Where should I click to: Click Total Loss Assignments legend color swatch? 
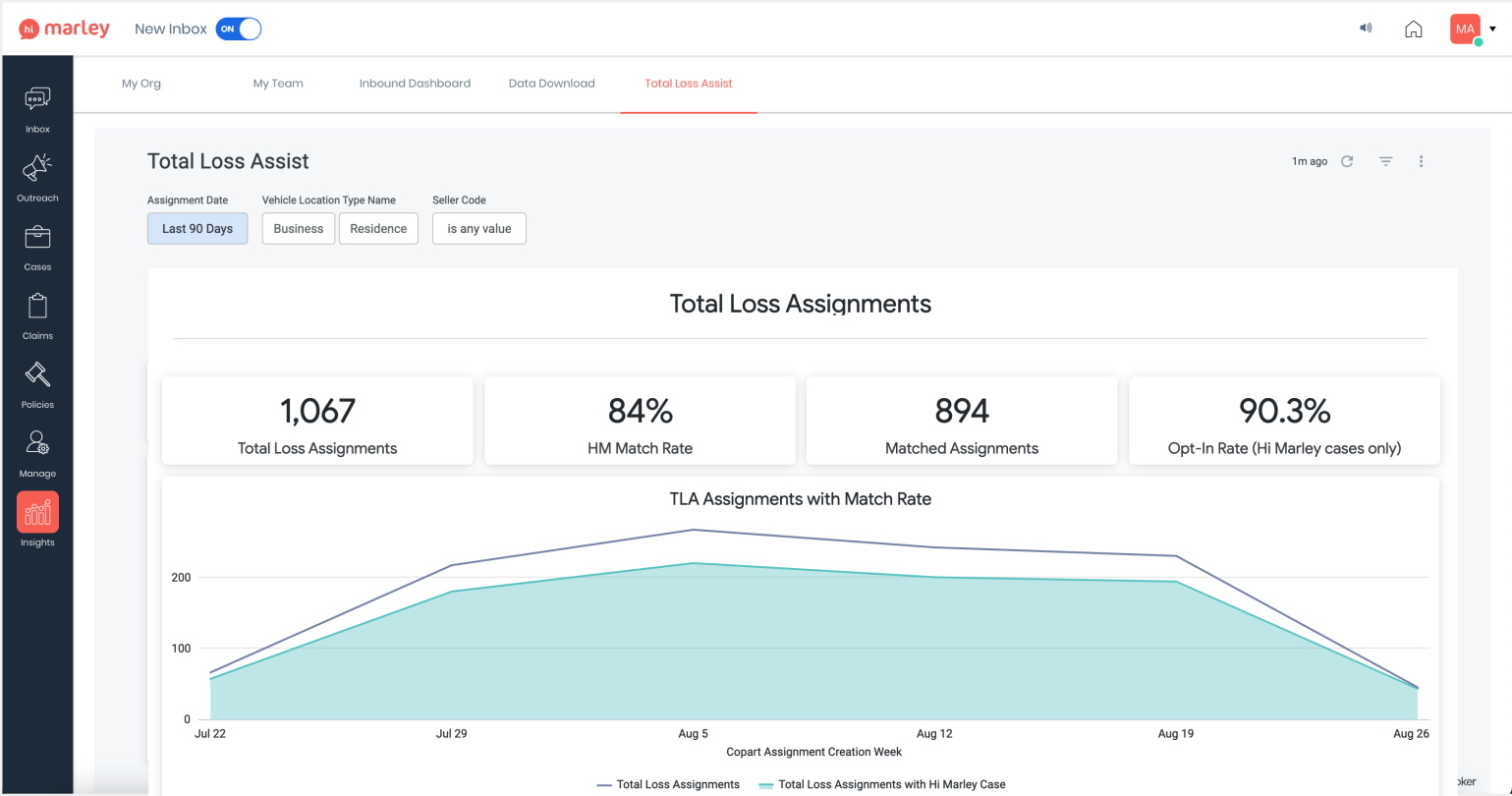point(604,785)
